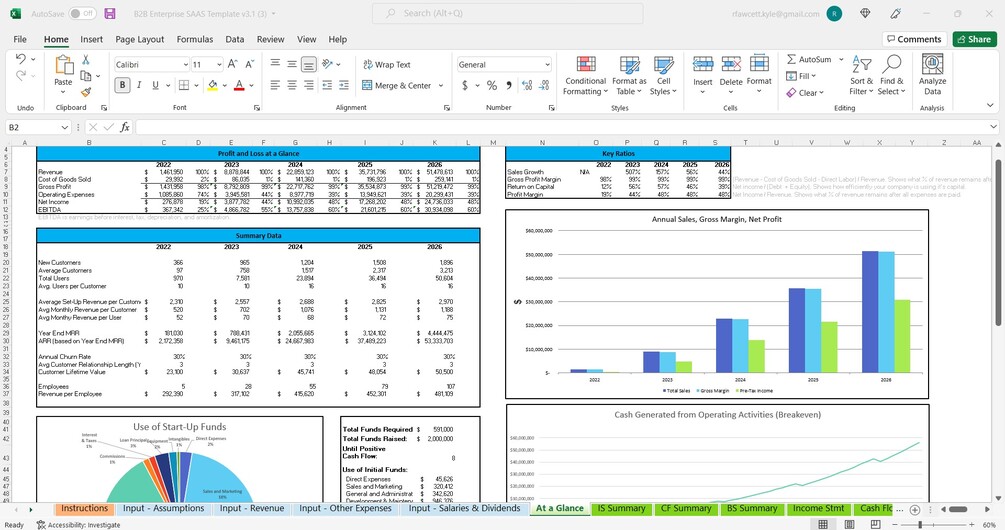Click the Insert Function fx icon
The image size is (1005, 530).
coord(124,127)
